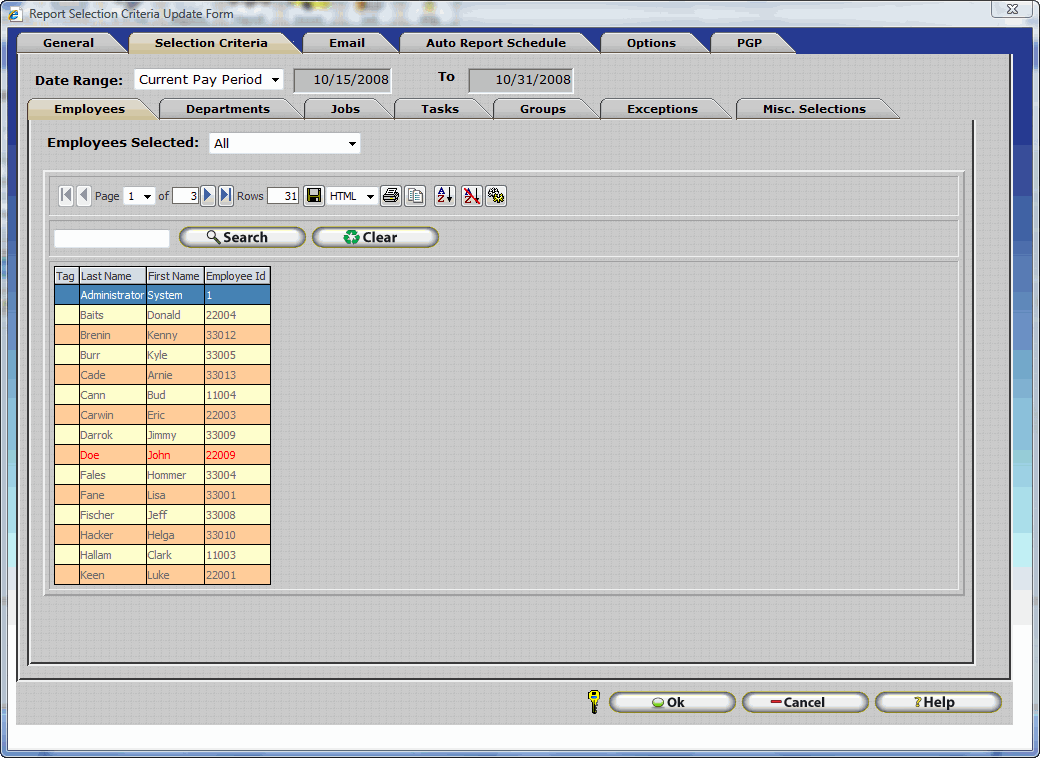Jump to the last page of employees

click(226, 196)
